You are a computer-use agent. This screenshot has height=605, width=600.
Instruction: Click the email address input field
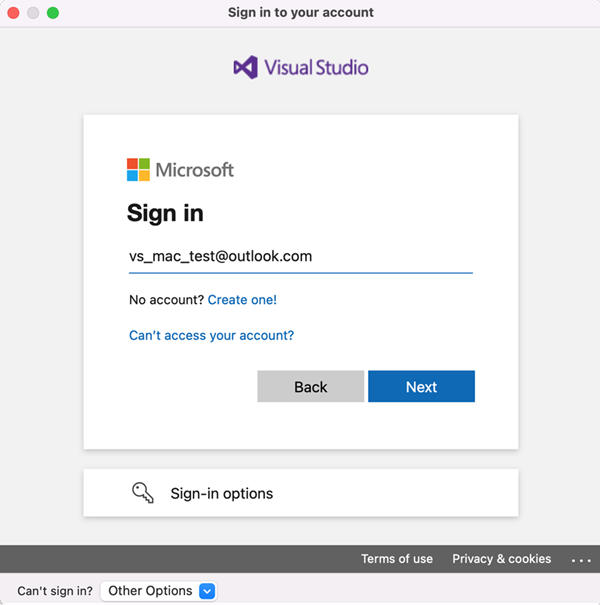[x=301, y=257]
